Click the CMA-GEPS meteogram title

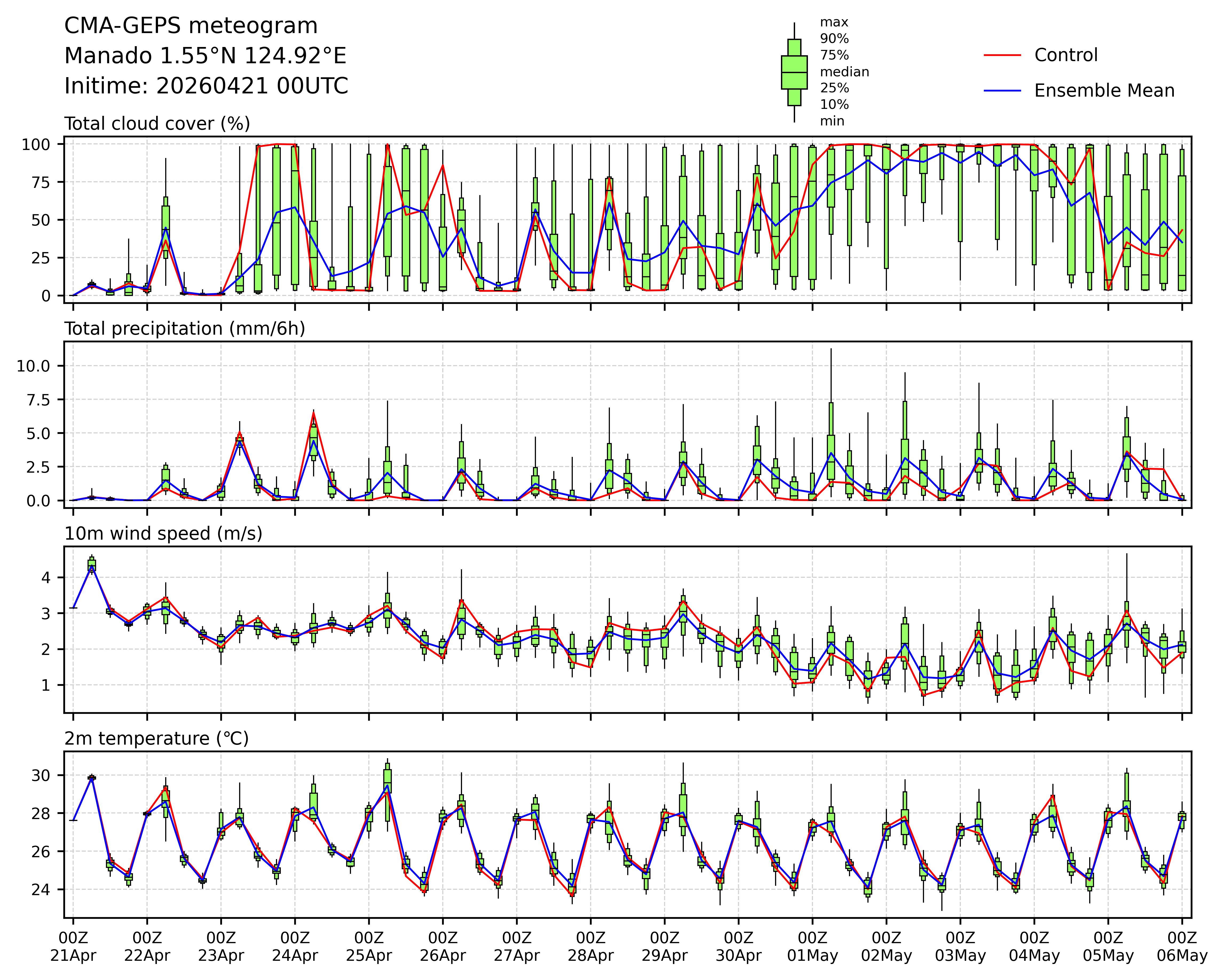pos(191,26)
